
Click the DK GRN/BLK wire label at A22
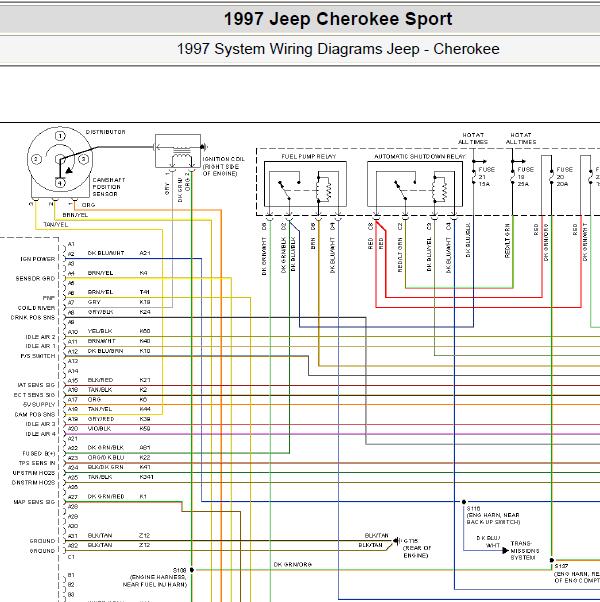[106, 448]
